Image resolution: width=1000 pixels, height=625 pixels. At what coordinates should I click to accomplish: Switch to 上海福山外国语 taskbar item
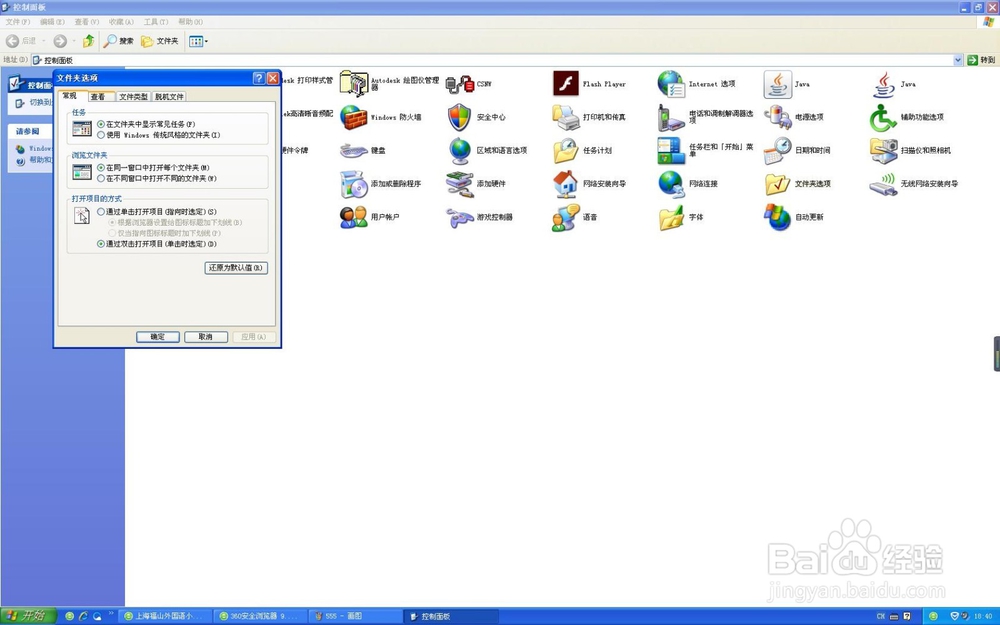163,616
